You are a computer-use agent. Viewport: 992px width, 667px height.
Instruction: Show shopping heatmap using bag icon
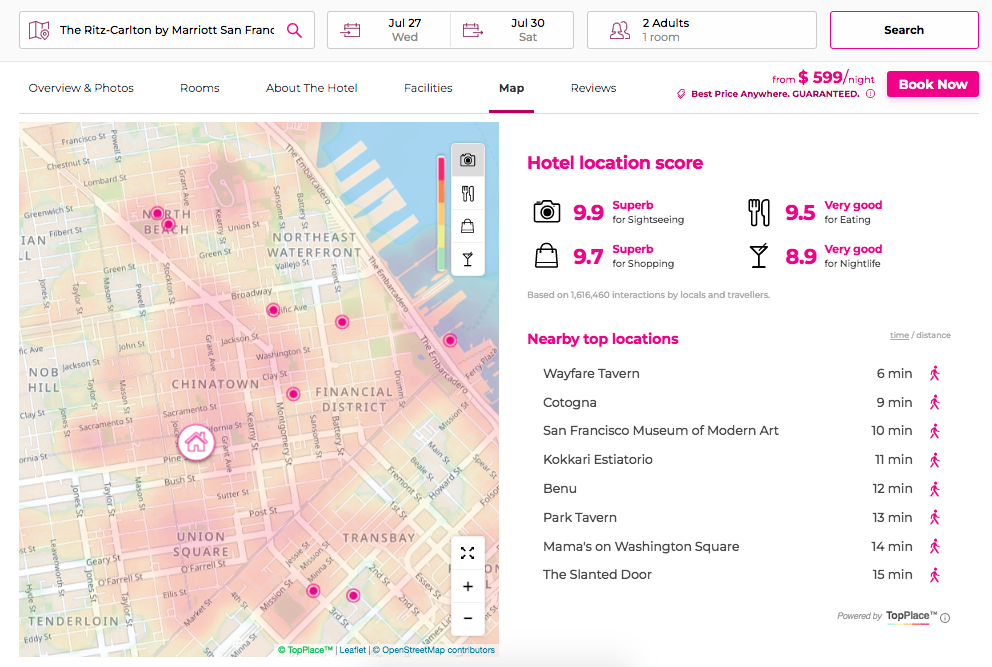(x=467, y=226)
